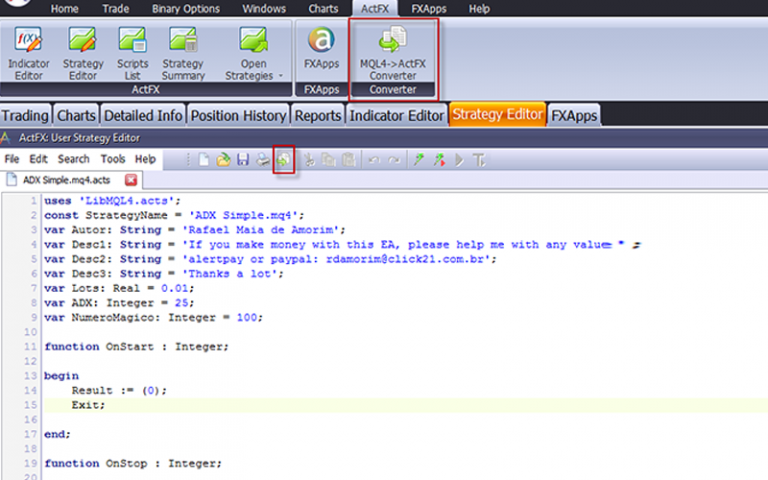The width and height of the screenshot is (768, 480).
Task: Click code line 15 containing Exit;
Action: 405,405
